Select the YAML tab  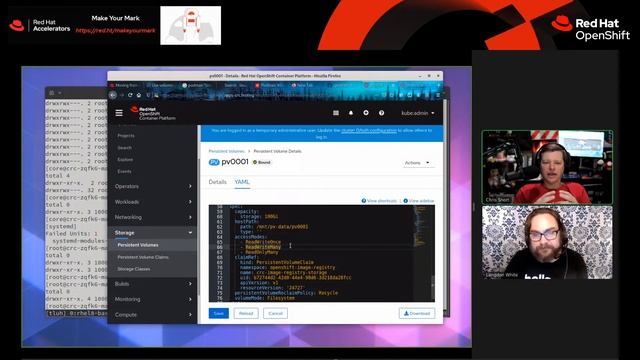click(242, 182)
